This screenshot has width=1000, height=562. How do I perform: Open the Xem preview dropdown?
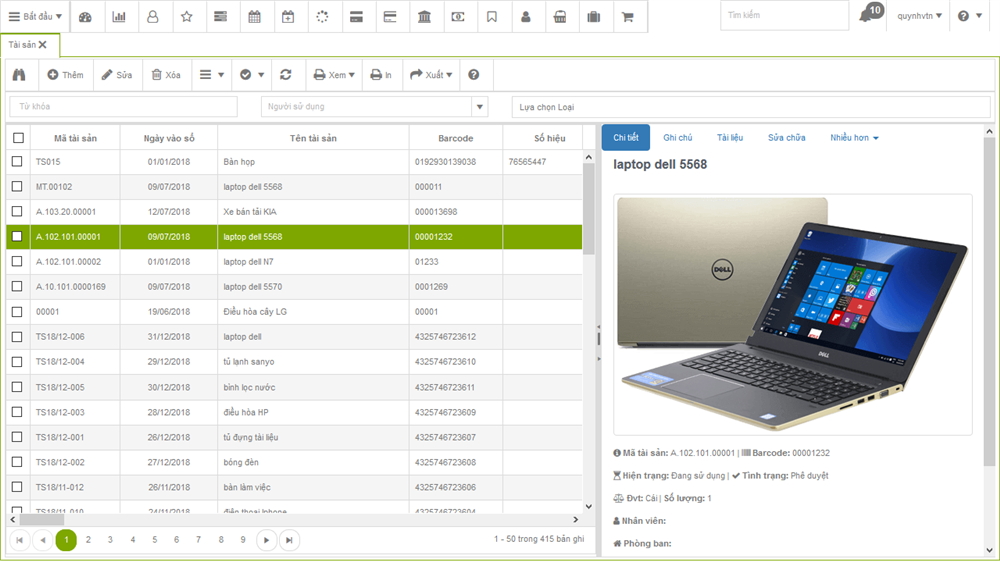[334, 75]
